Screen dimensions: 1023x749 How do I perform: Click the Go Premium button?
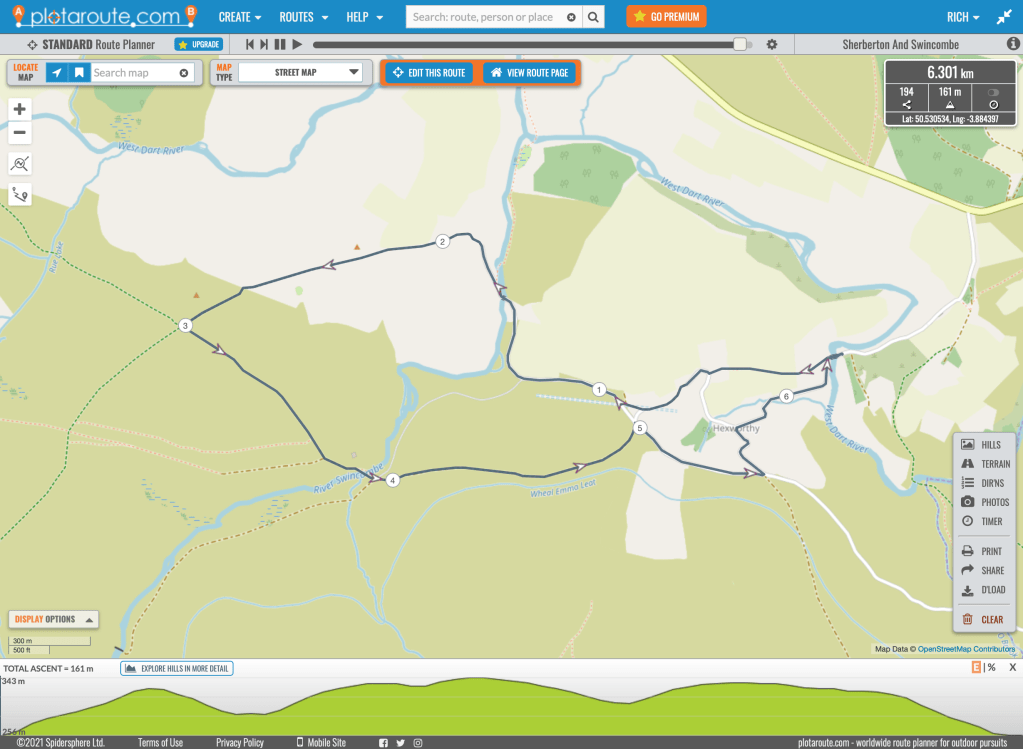click(x=666, y=17)
